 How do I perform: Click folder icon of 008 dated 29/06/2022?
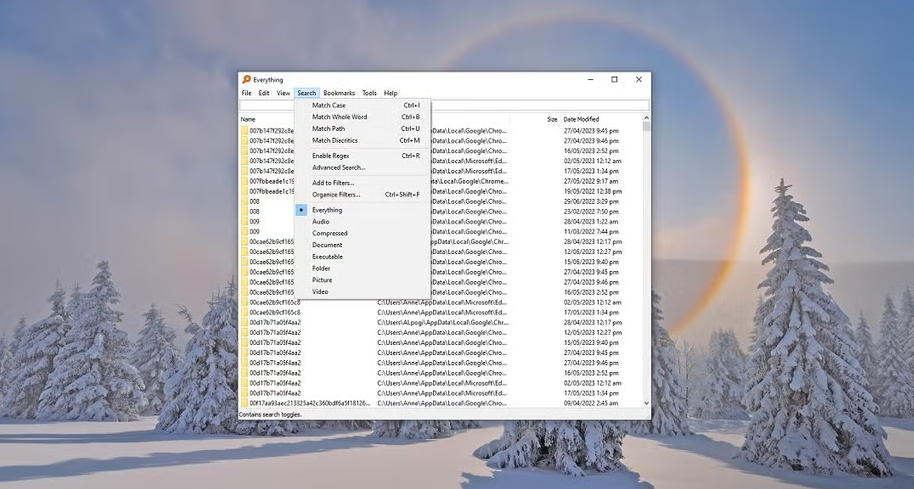pos(245,202)
